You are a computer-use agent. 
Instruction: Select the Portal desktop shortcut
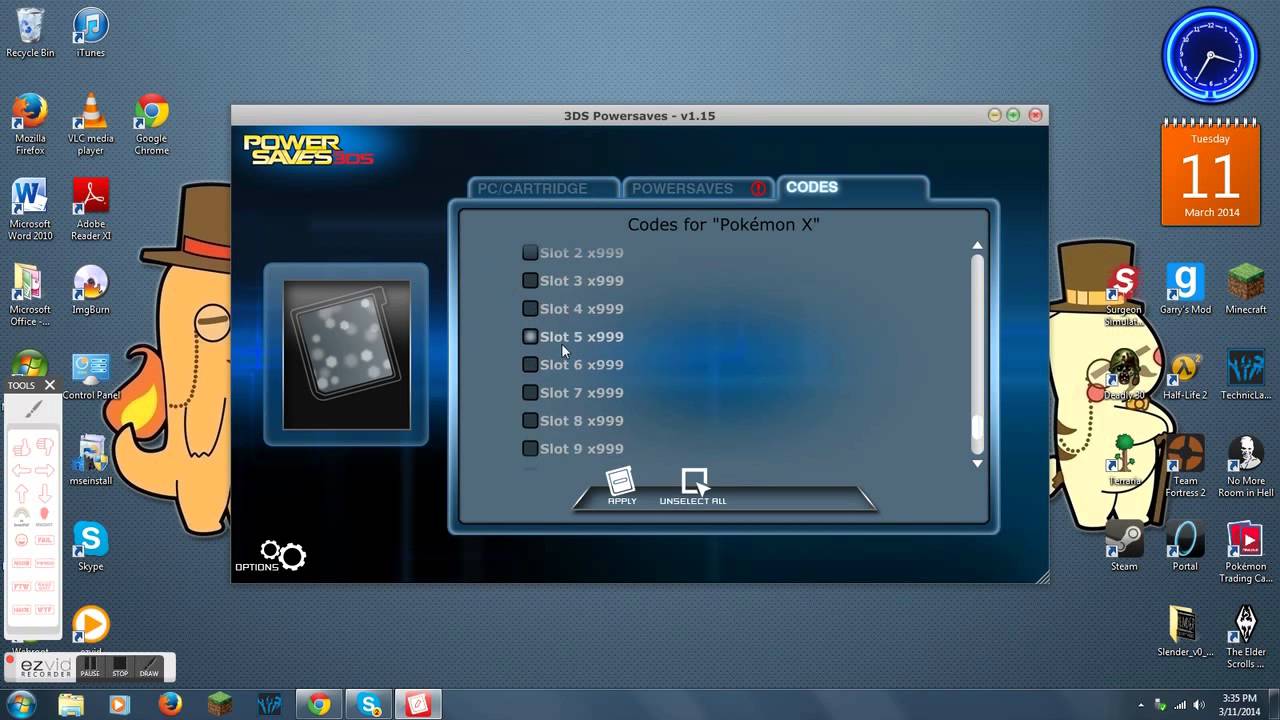click(1185, 547)
